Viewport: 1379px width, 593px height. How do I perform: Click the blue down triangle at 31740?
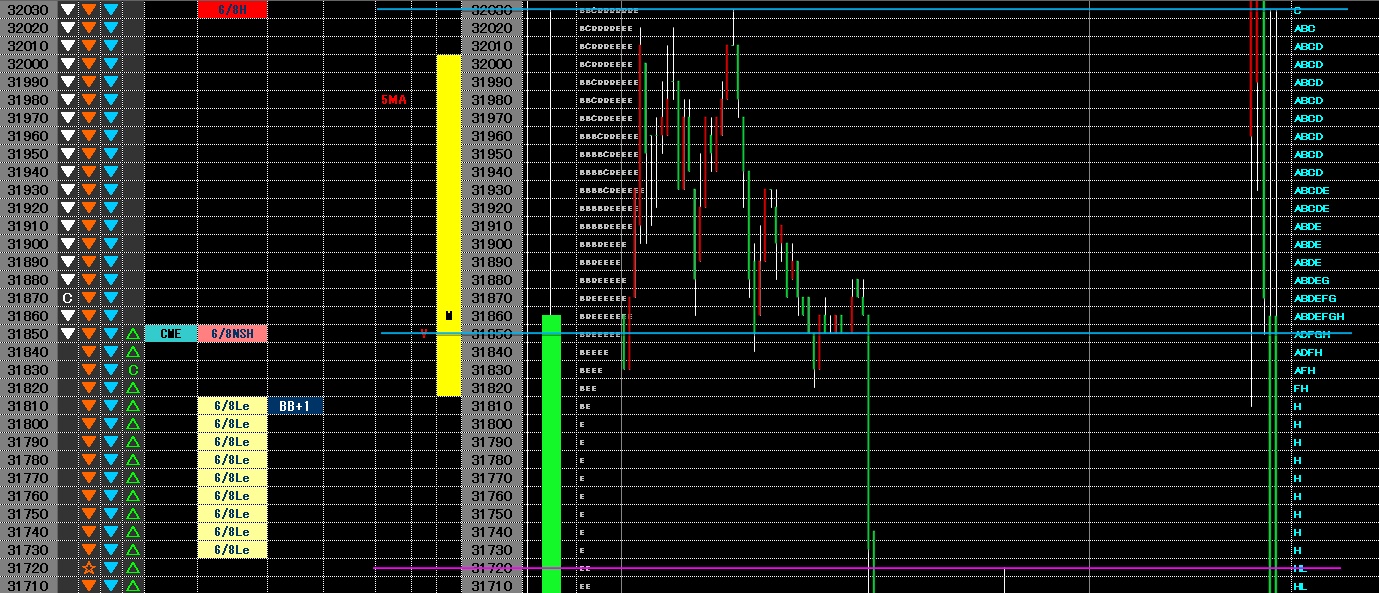coord(111,532)
